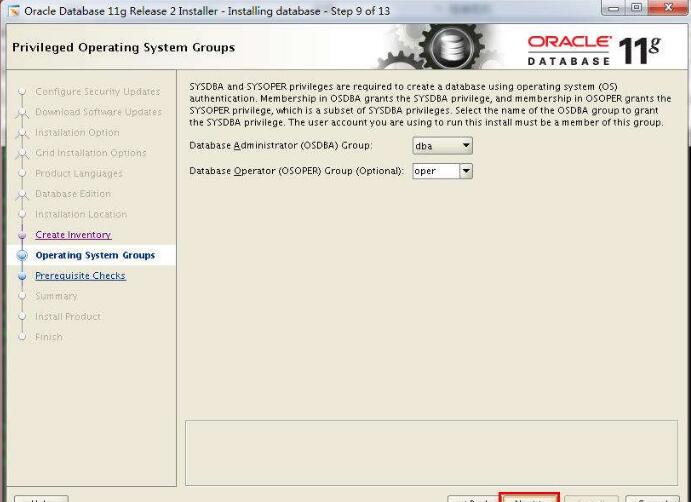
Task: Click the Grid Installation Options step label
Action: tap(90, 153)
